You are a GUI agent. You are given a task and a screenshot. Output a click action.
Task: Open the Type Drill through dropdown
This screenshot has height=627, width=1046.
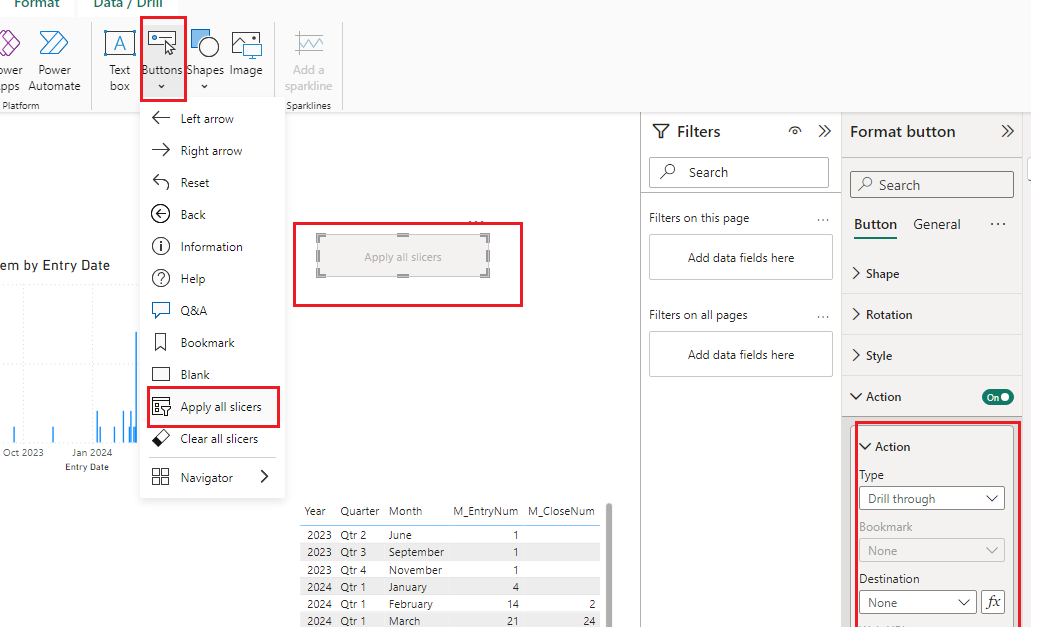tap(931, 498)
